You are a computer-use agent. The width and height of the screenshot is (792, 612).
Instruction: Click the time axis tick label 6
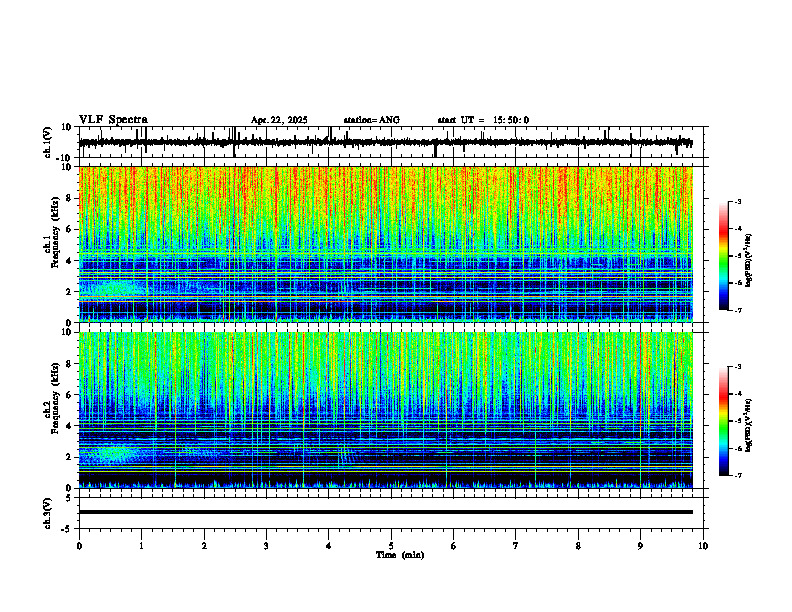tap(454, 546)
